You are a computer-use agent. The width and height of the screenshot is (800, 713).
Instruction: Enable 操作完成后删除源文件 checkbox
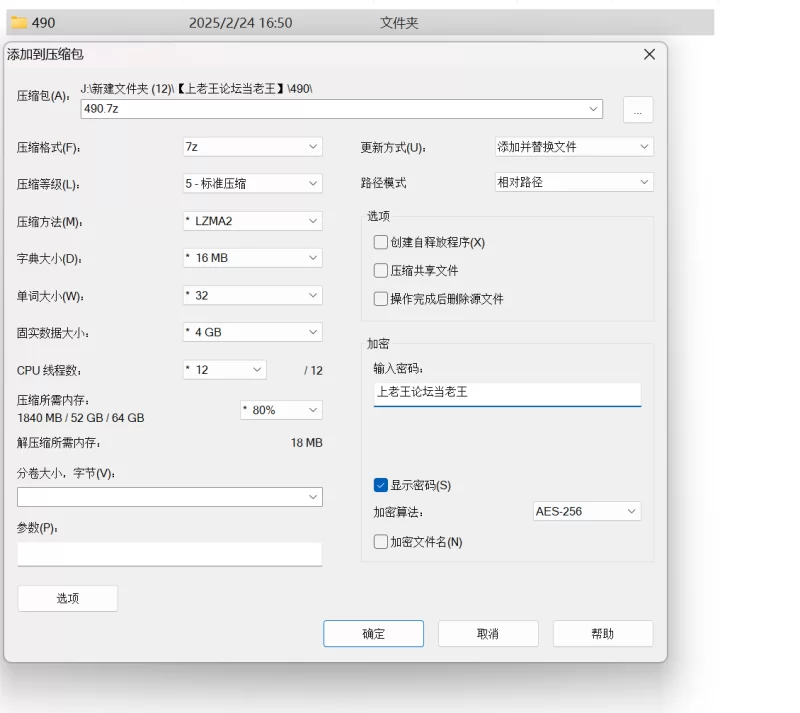click(x=381, y=299)
